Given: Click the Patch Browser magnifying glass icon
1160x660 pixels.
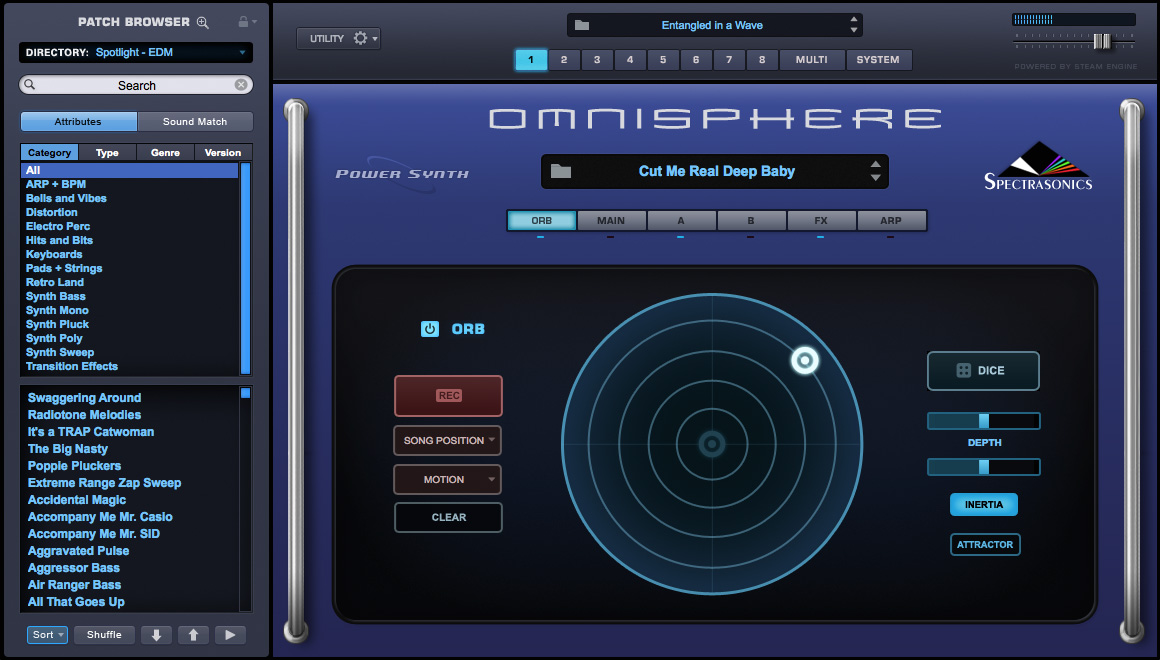Looking at the screenshot, I should 202,21.
